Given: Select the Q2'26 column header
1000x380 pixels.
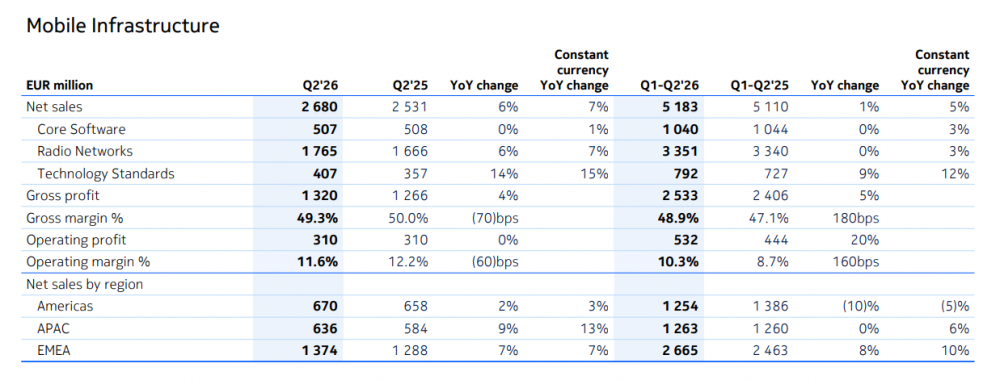Looking at the screenshot, I should click(x=320, y=85).
